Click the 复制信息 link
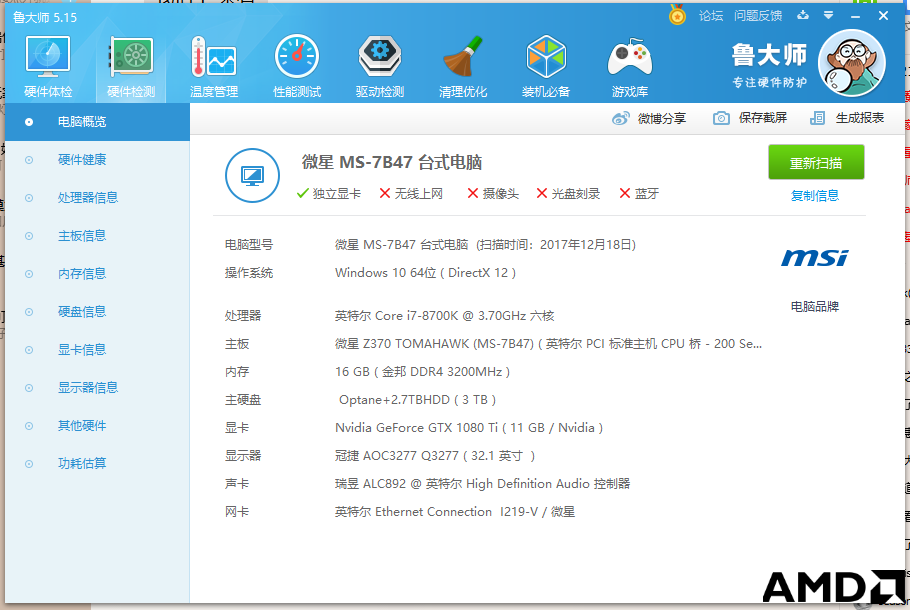 [815, 196]
